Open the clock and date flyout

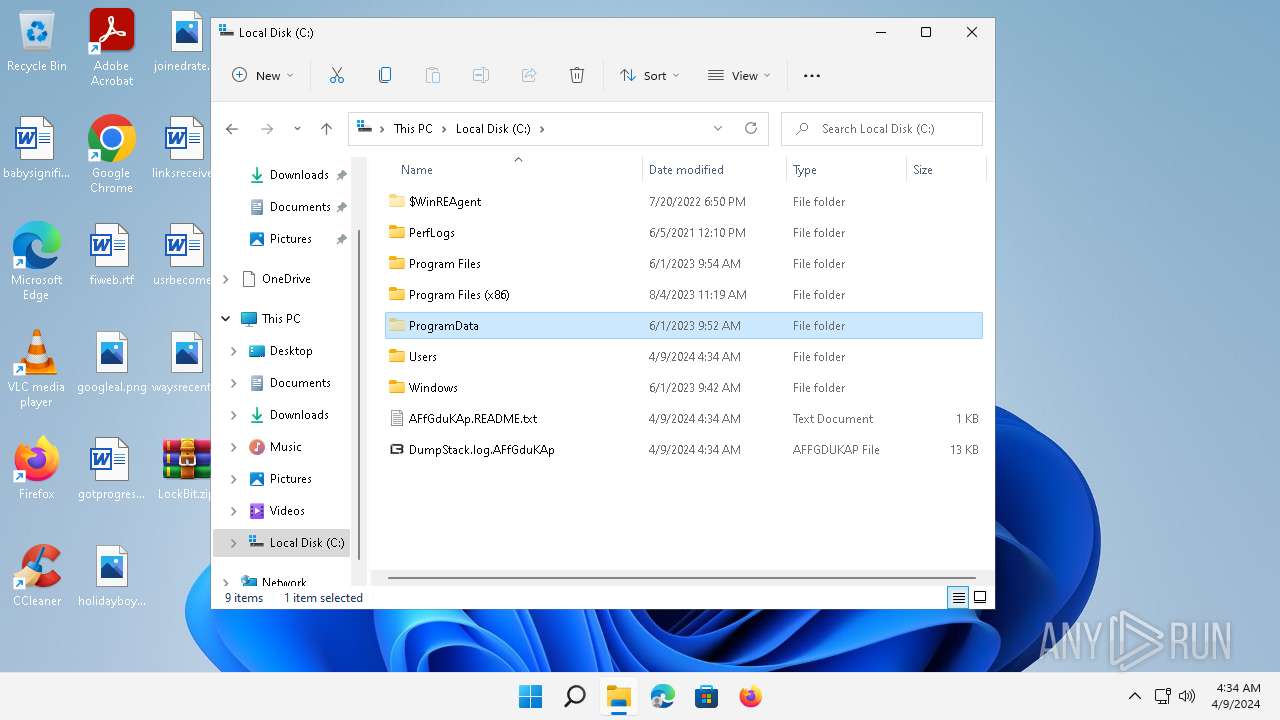(x=1238, y=696)
